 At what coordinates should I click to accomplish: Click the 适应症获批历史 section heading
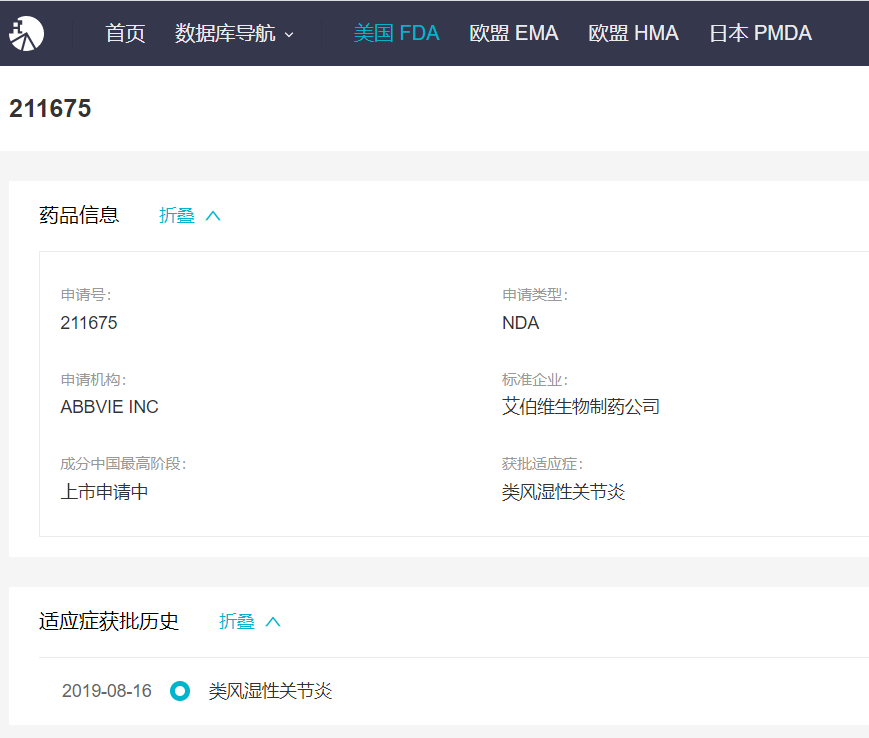point(109,621)
